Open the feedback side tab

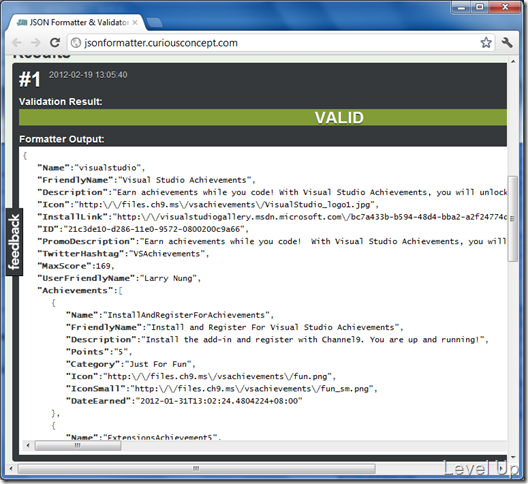tap(14, 242)
